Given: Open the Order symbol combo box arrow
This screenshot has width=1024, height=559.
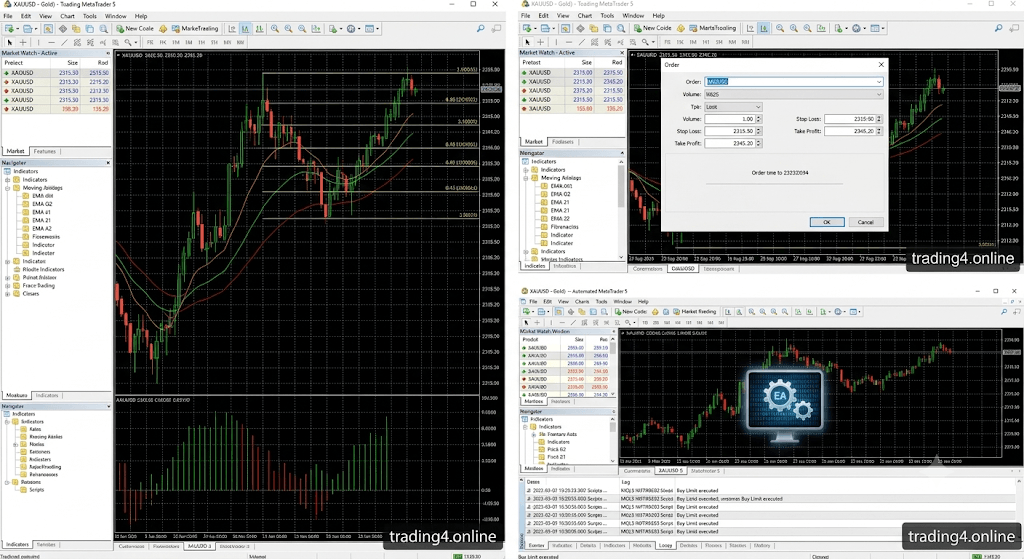Looking at the screenshot, I should [x=879, y=82].
